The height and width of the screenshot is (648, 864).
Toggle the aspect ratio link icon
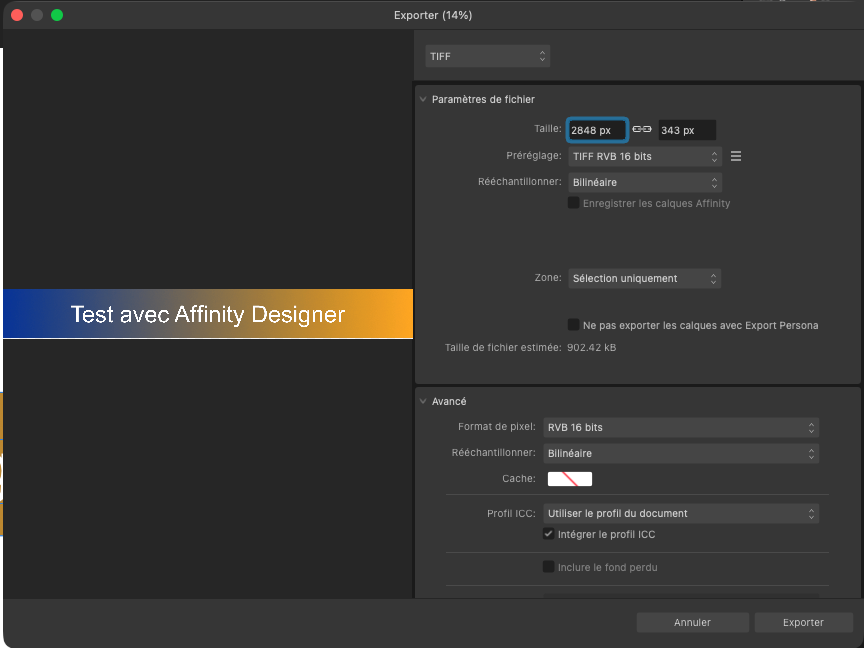tap(641, 129)
